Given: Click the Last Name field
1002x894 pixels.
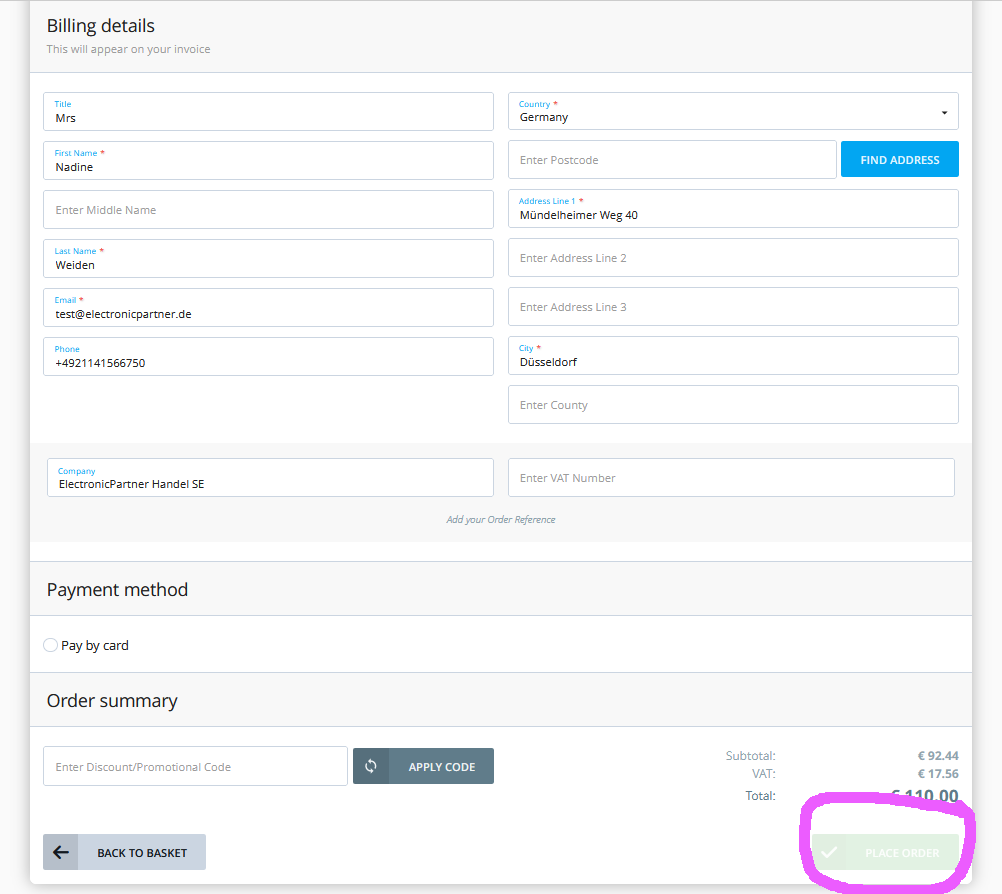Looking at the screenshot, I should click(x=268, y=259).
